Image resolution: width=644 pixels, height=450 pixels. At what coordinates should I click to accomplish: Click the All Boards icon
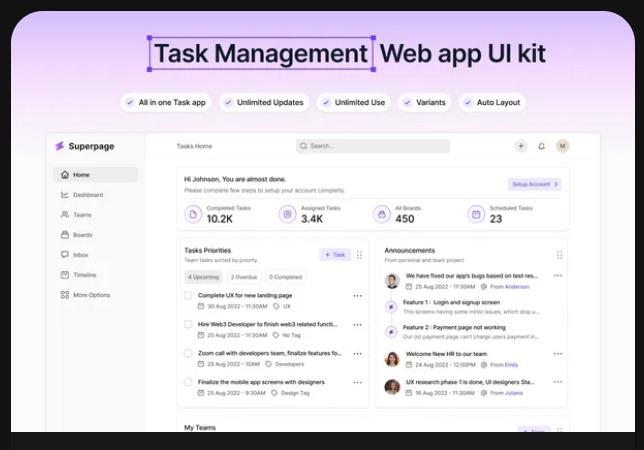(382, 214)
